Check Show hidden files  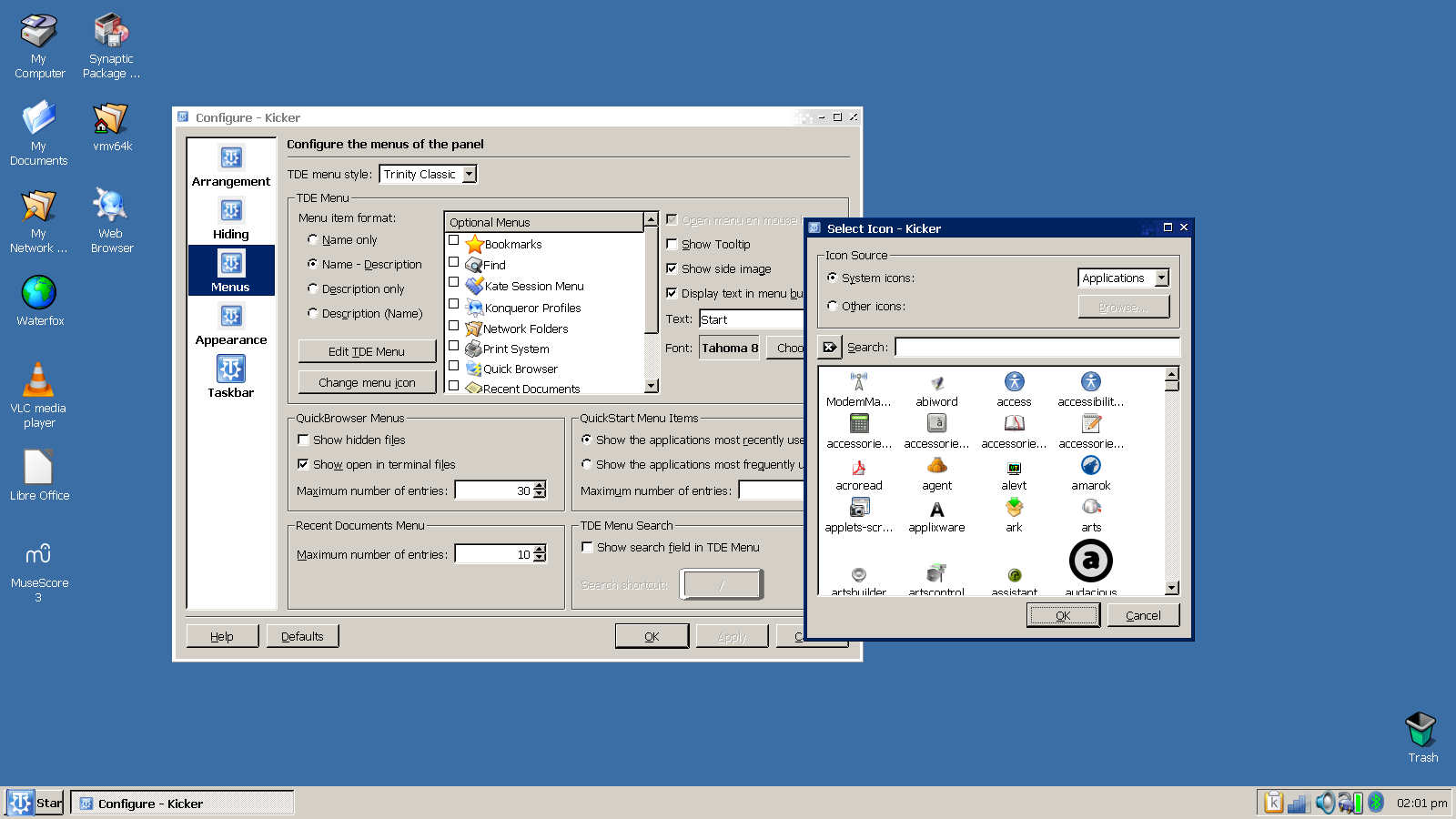tap(304, 440)
